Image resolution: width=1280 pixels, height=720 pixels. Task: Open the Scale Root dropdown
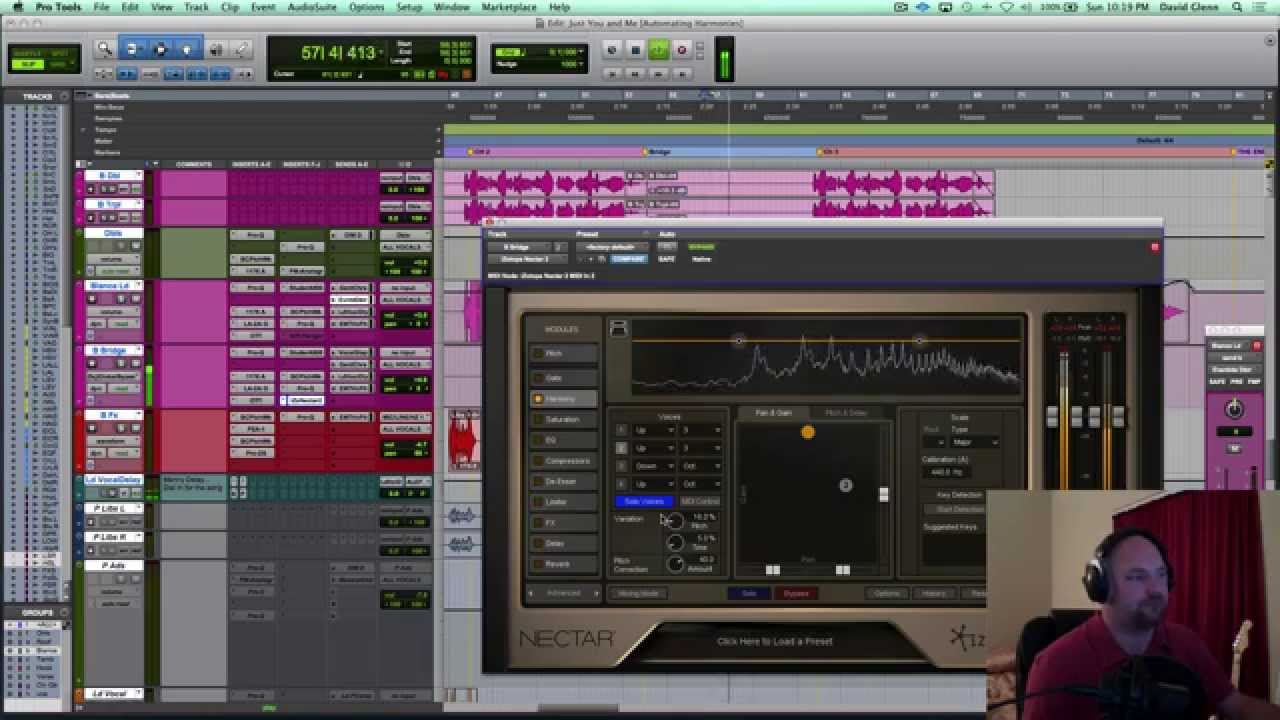tap(934, 442)
